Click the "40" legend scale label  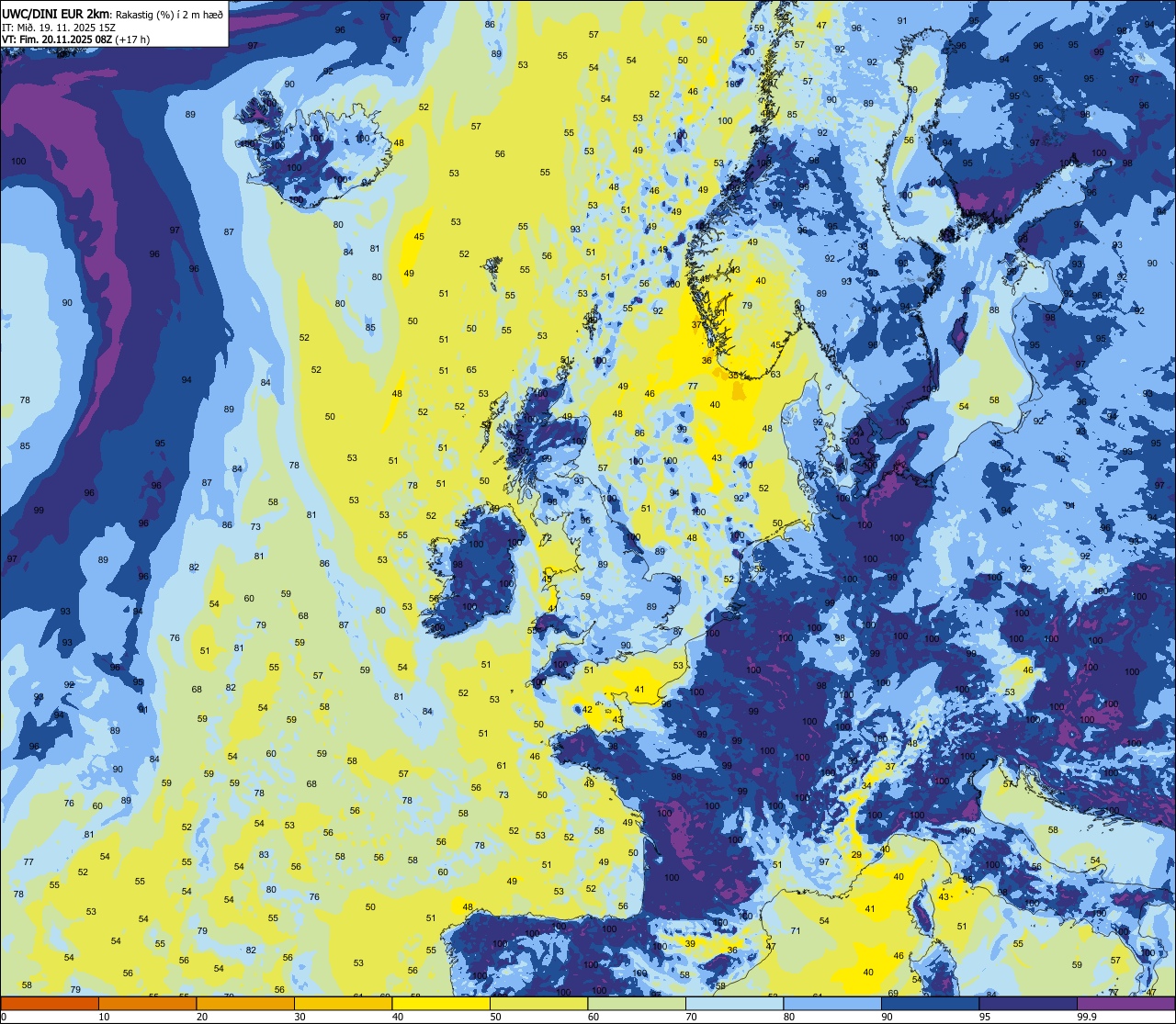[x=398, y=1017]
